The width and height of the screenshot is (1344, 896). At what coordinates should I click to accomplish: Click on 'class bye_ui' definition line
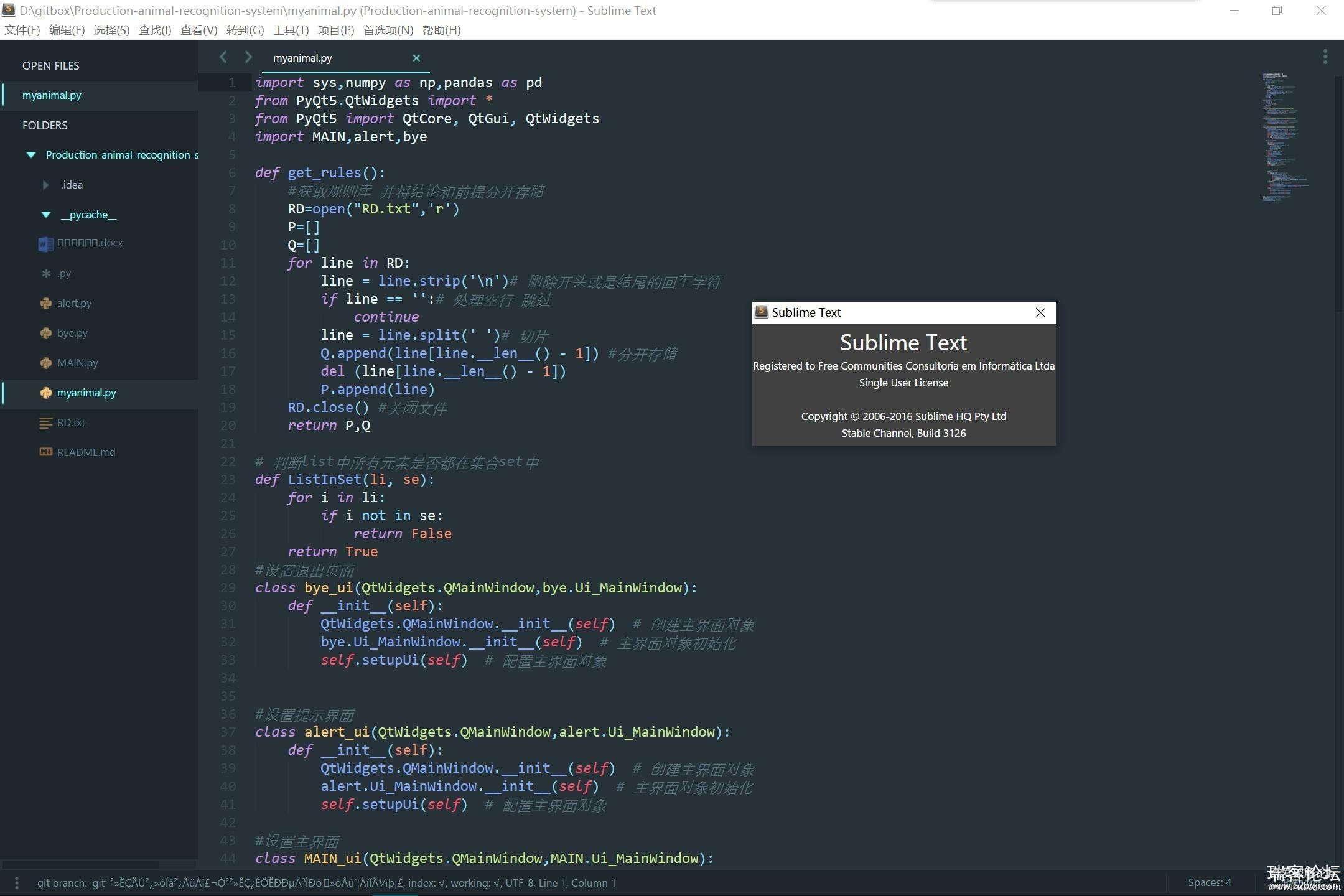click(x=476, y=587)
